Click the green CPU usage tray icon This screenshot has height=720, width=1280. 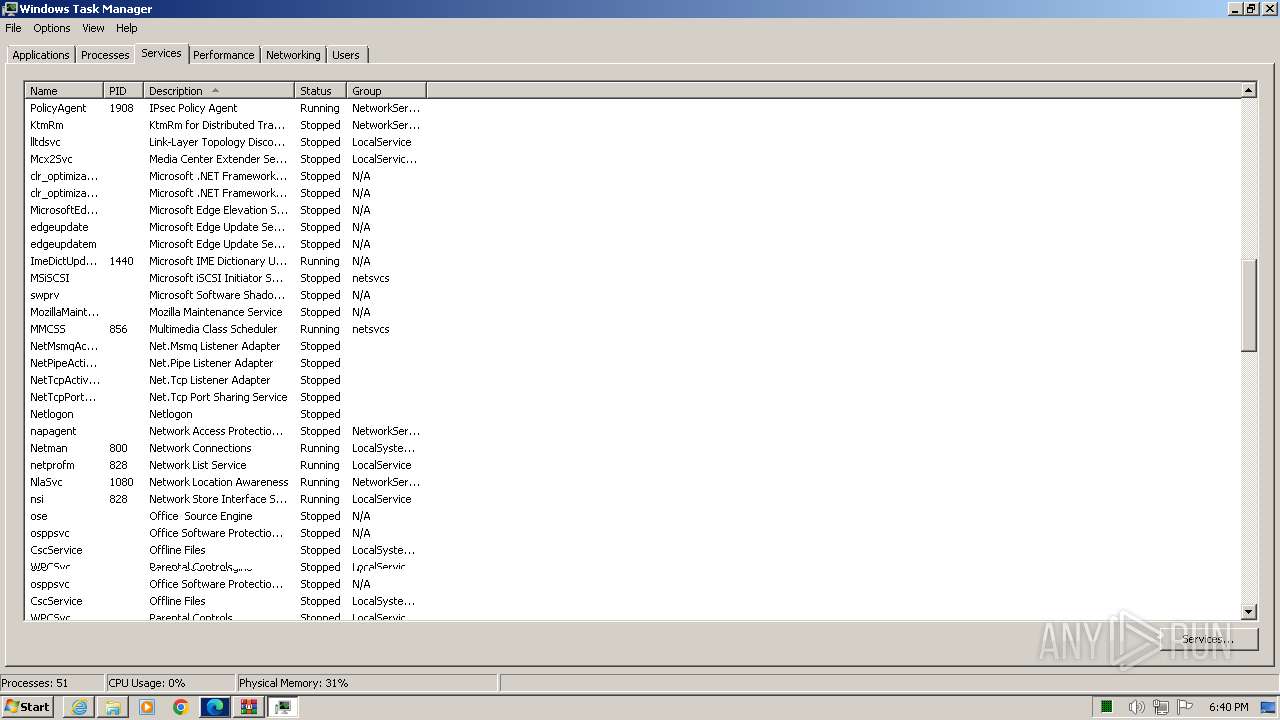tap(1107, 707)
